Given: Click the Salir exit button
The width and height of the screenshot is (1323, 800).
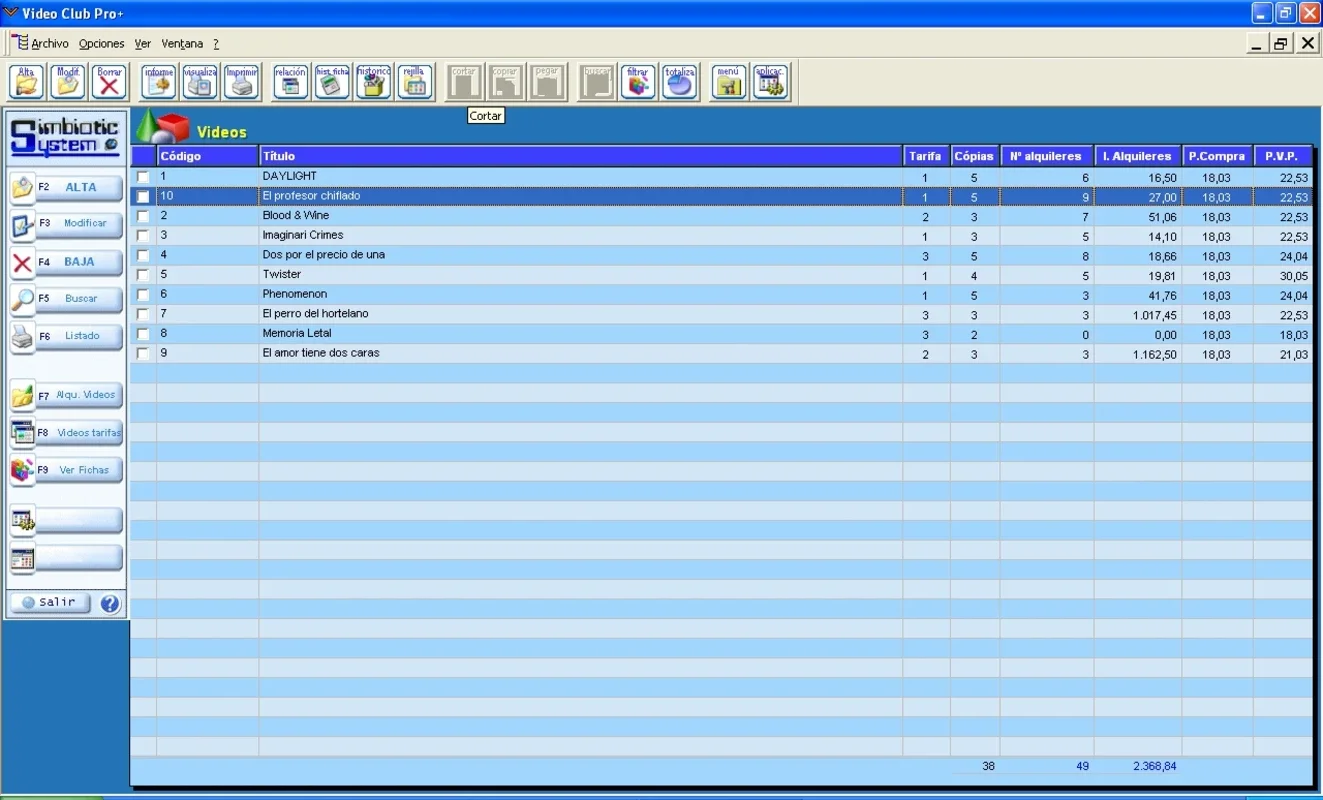Looking at the screenshot, I should [x=50, y=603].
